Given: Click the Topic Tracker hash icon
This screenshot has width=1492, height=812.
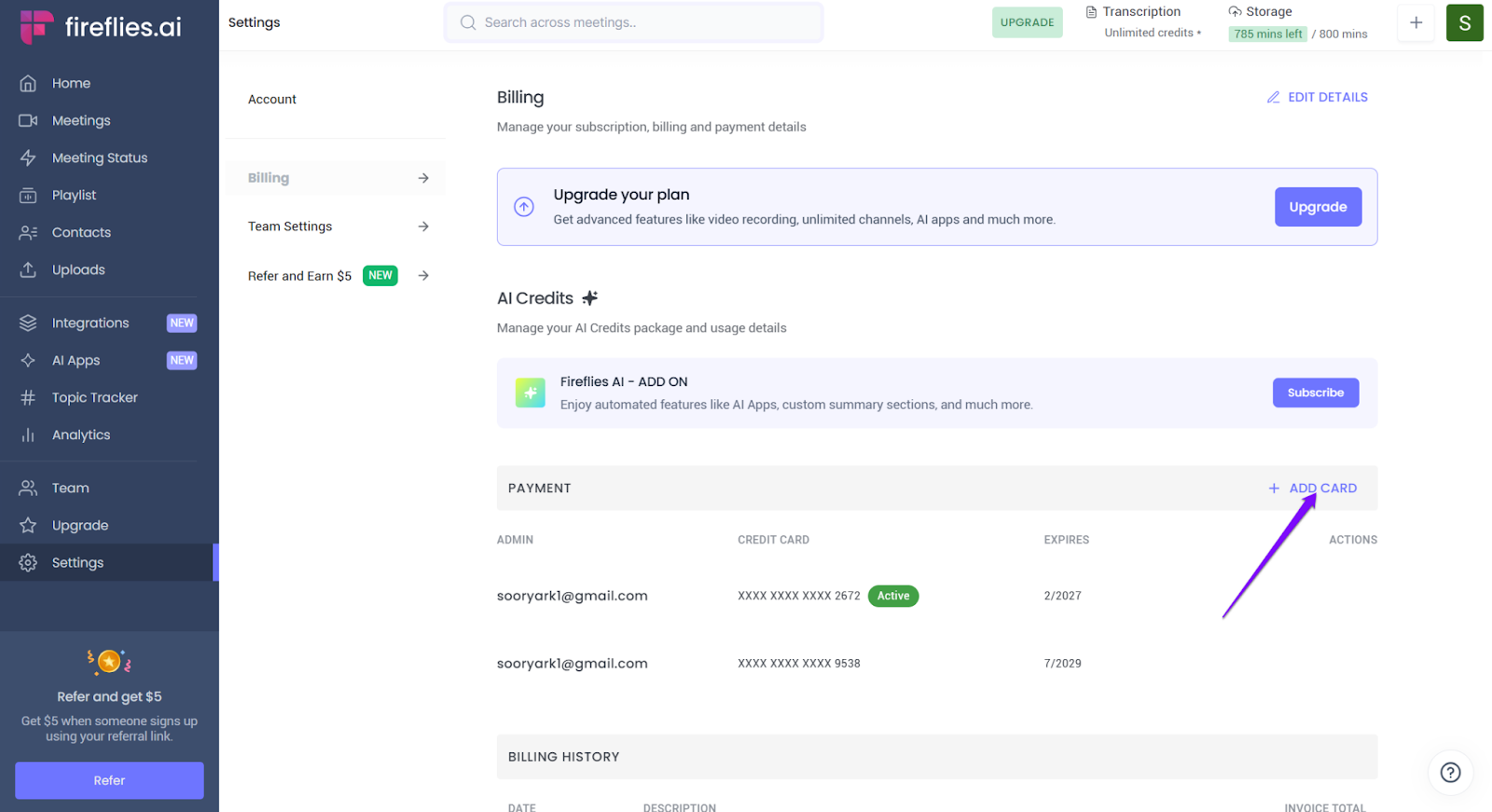Looking at the screenshot, I should (x=28, y=398).
